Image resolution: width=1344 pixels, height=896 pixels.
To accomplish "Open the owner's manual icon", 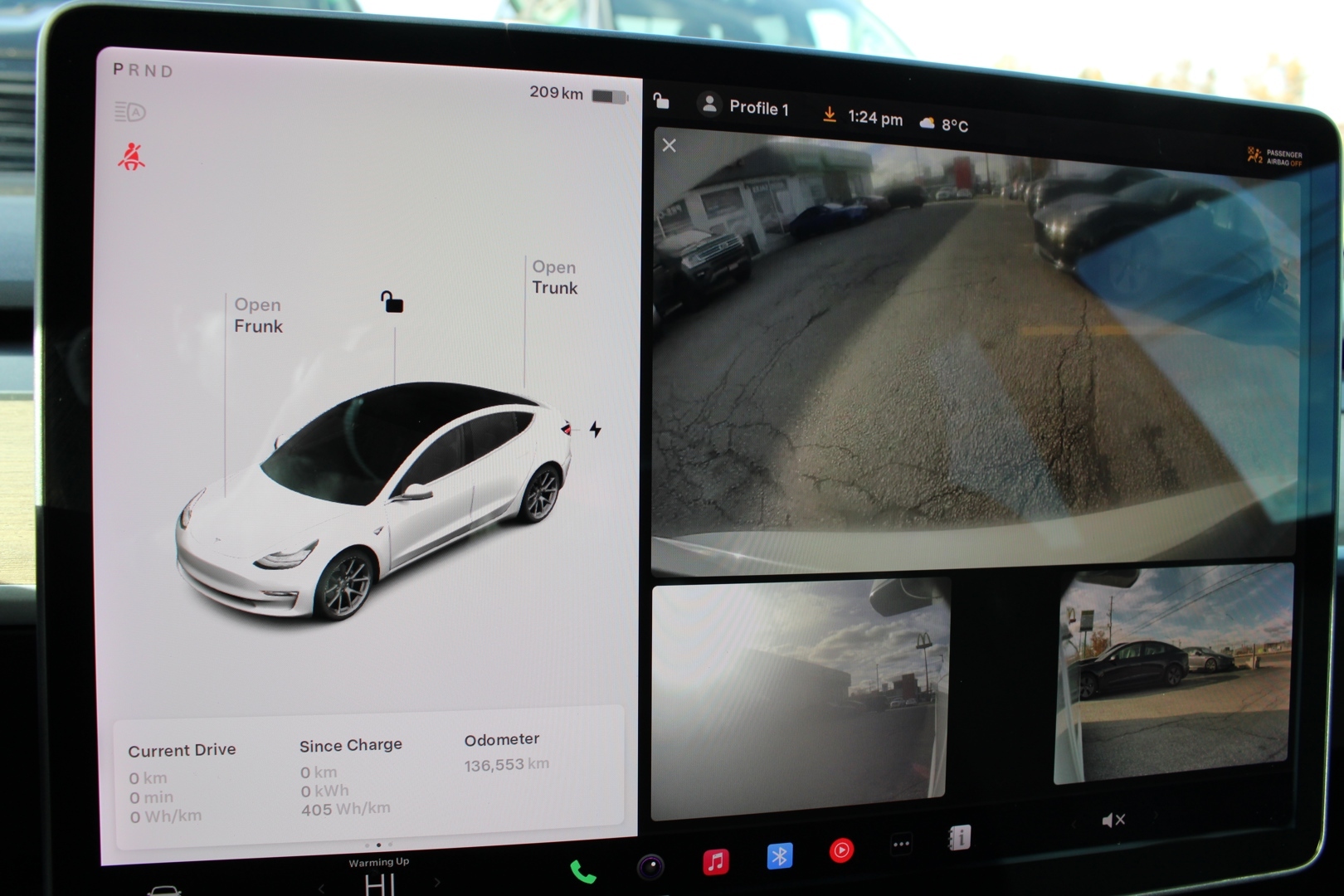I will [958, 838].
